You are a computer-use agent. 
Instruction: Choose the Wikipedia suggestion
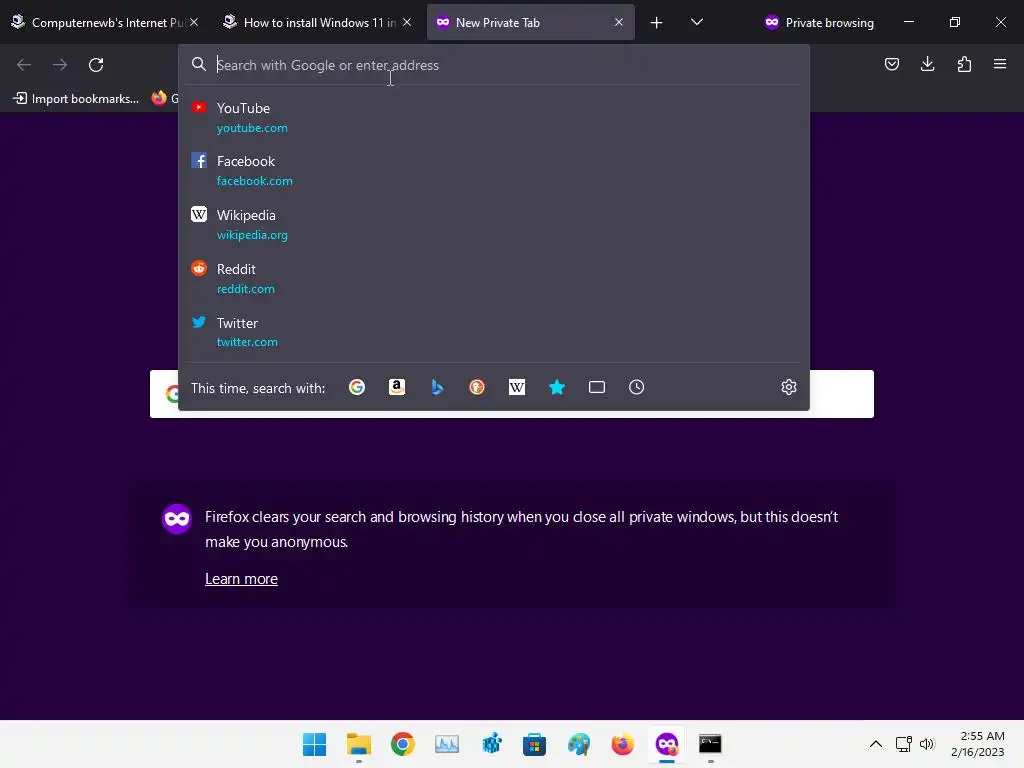click(494, 225)
